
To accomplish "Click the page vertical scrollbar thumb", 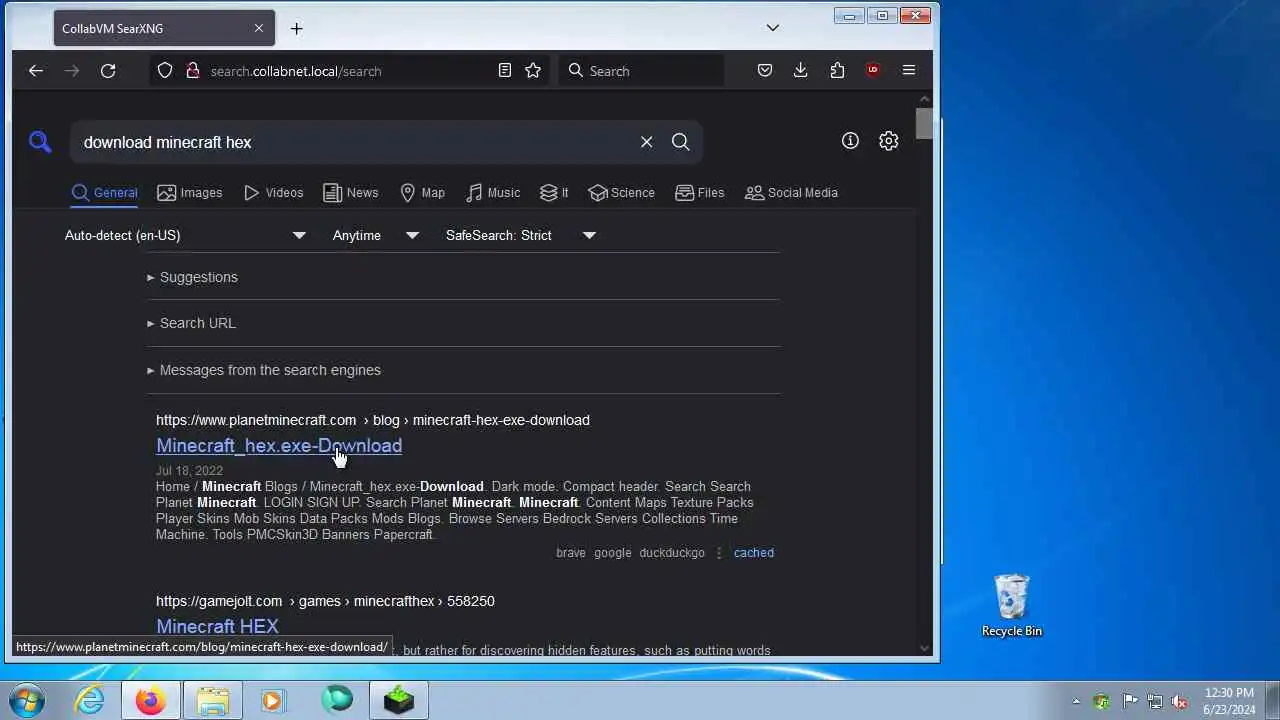I will [x=924, y=122].
